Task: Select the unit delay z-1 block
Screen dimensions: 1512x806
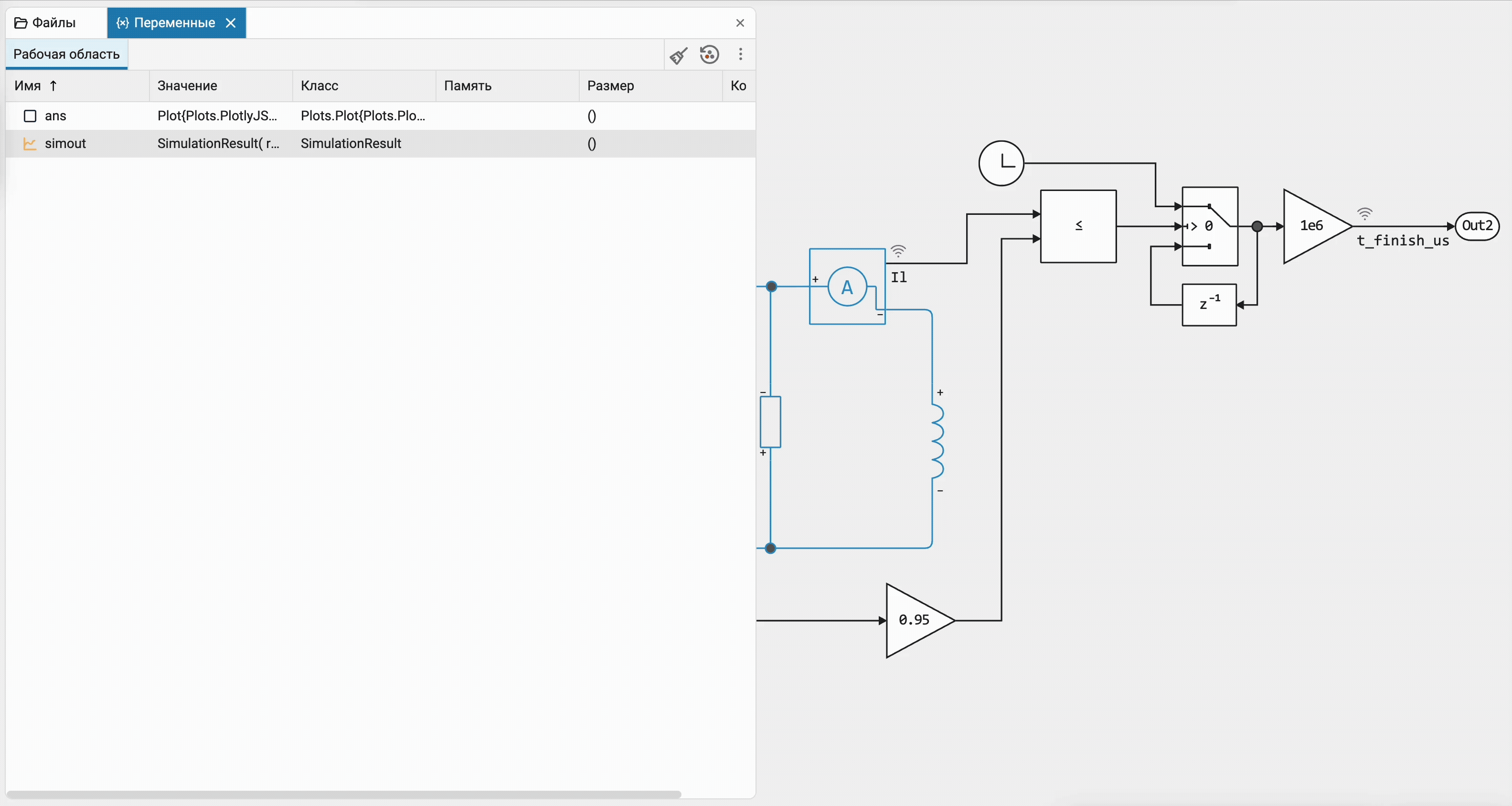Action: 1209,305
